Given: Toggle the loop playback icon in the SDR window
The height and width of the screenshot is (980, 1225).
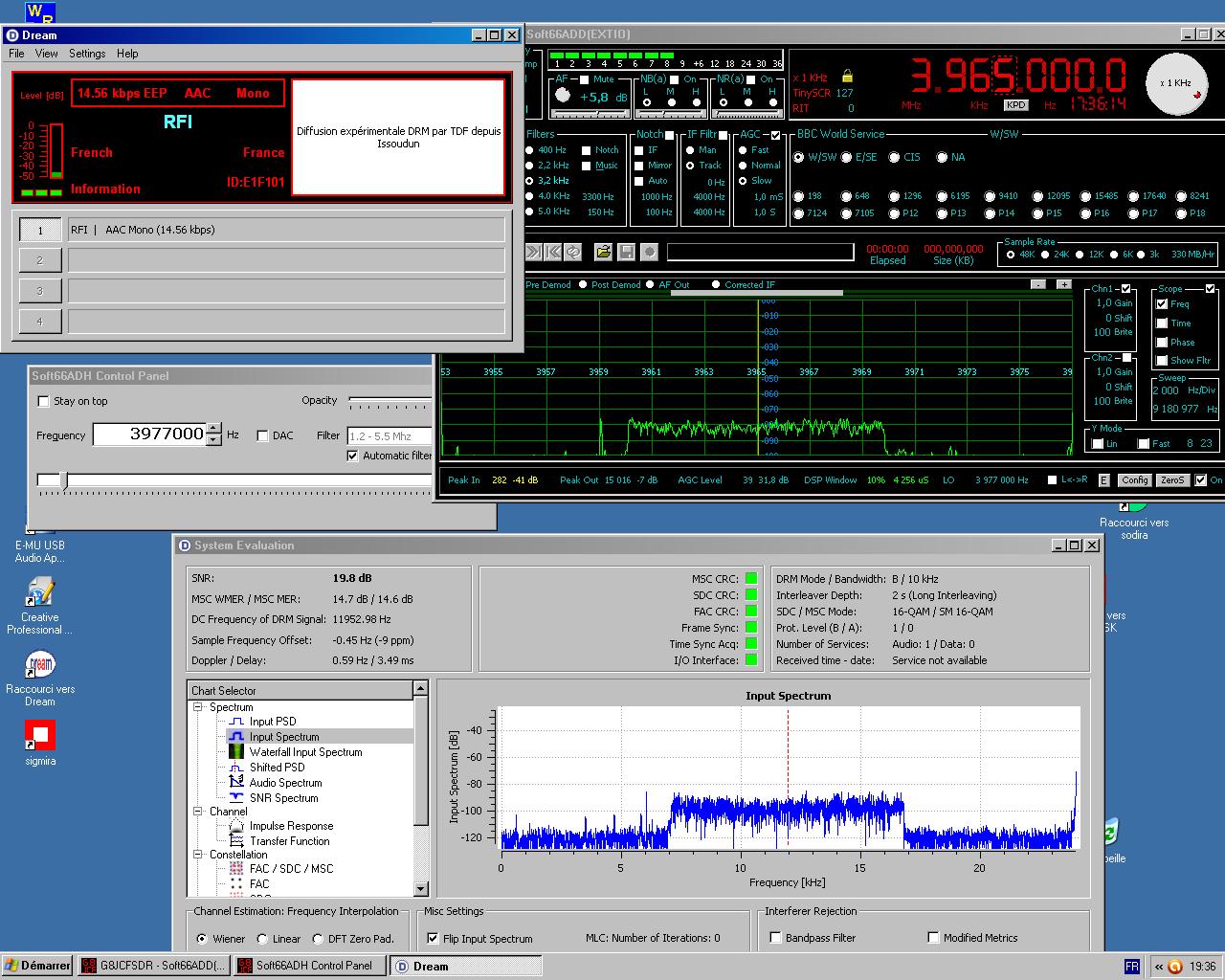Looking at the screenshot, I should (x=573, y=252).
